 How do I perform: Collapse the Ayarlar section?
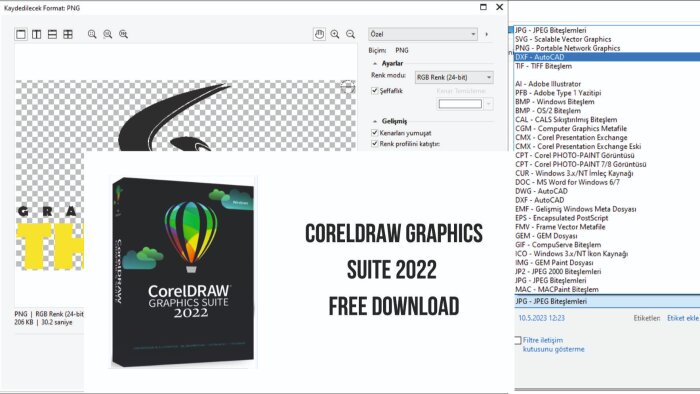(x=375, y=64)
